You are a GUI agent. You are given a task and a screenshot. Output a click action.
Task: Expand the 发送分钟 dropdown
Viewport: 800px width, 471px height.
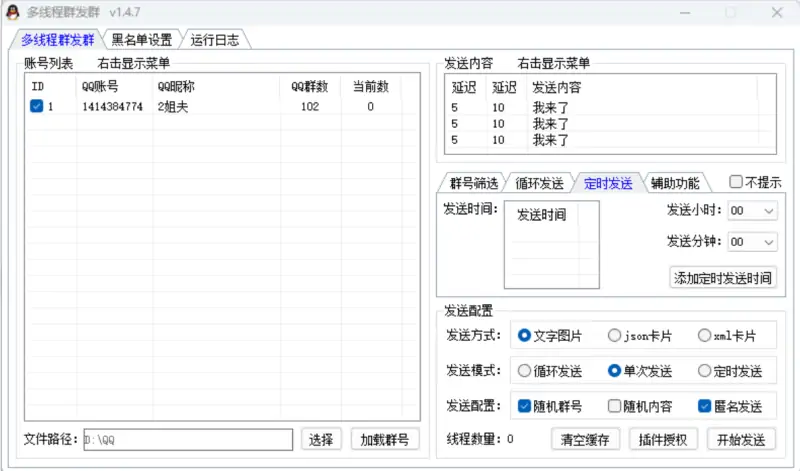point(752,242)
